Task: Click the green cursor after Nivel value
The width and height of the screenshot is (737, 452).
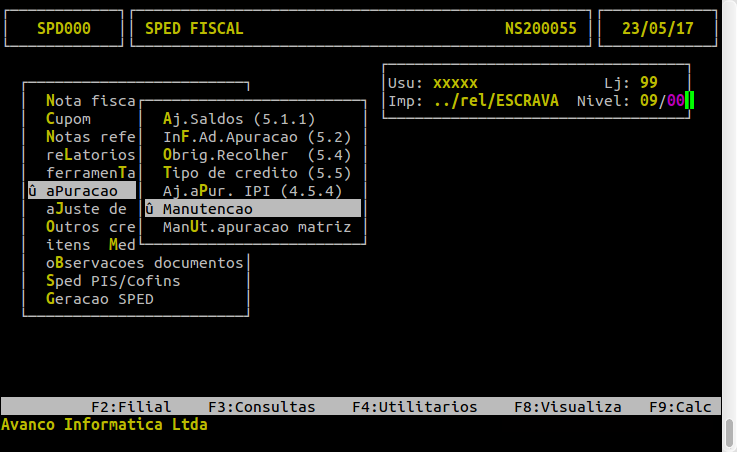Action: [x=690, y=100]
